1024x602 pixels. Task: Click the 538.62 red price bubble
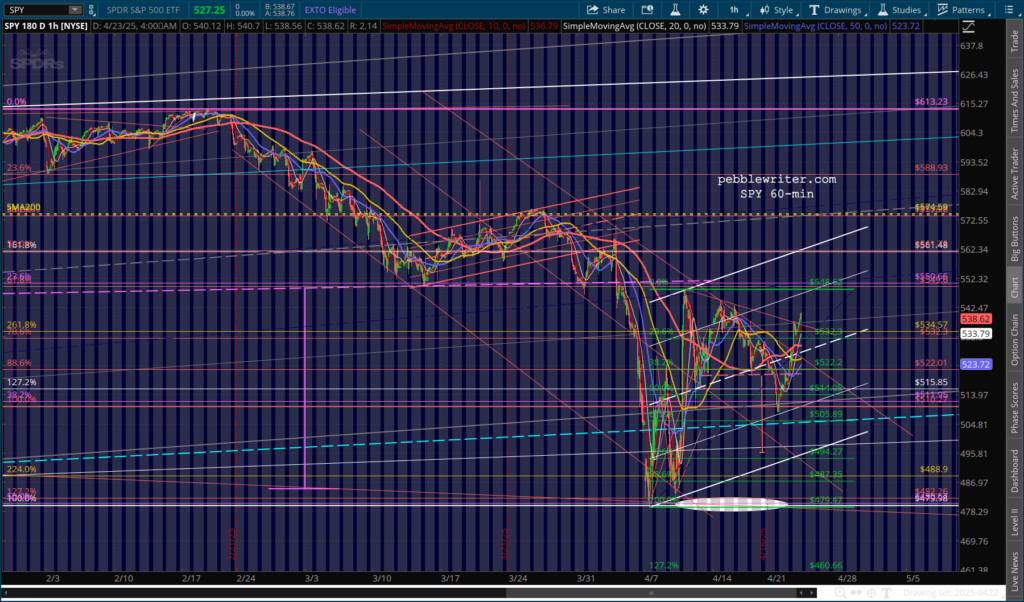point(976,319)
